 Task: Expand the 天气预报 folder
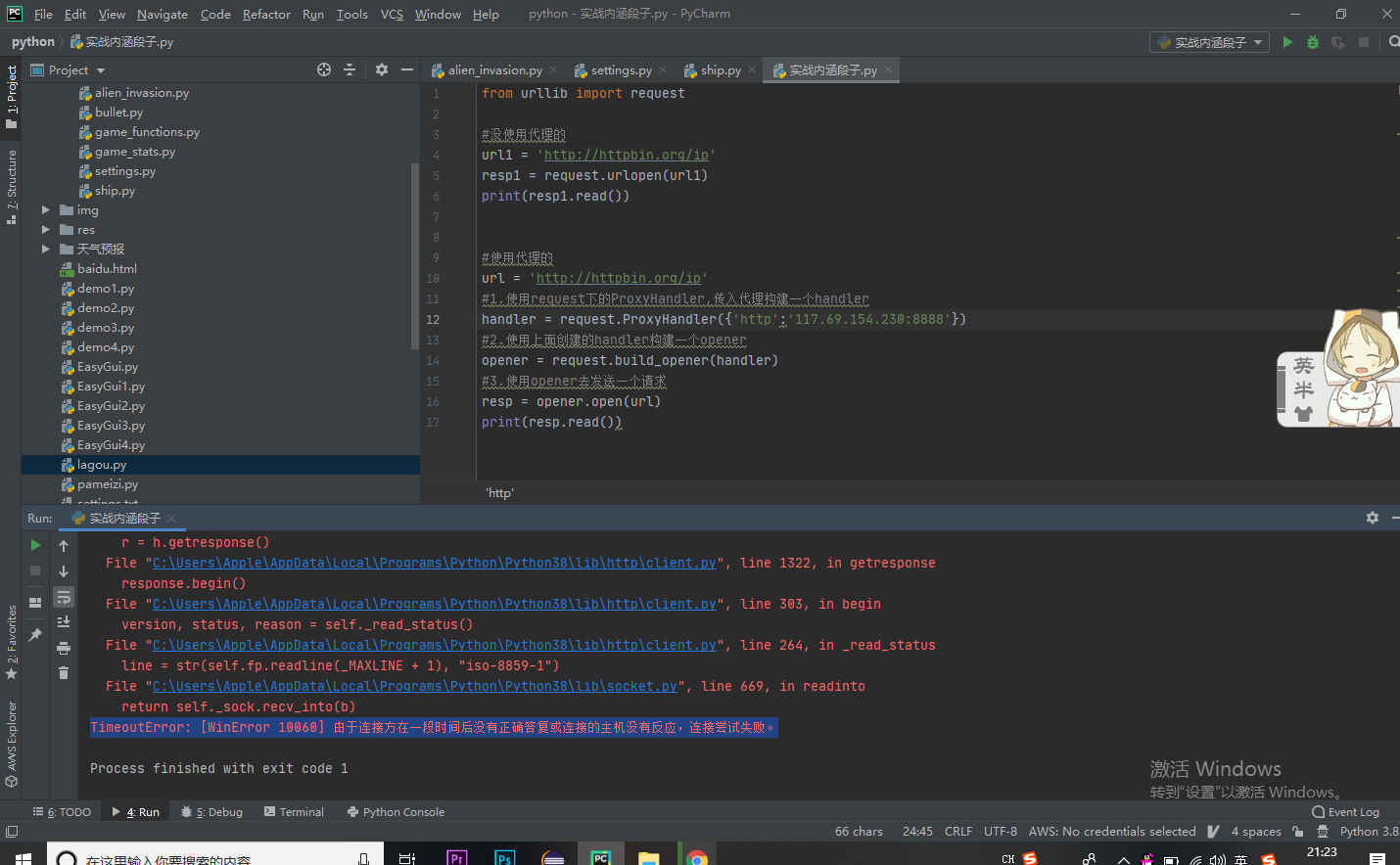click(45, 250)
